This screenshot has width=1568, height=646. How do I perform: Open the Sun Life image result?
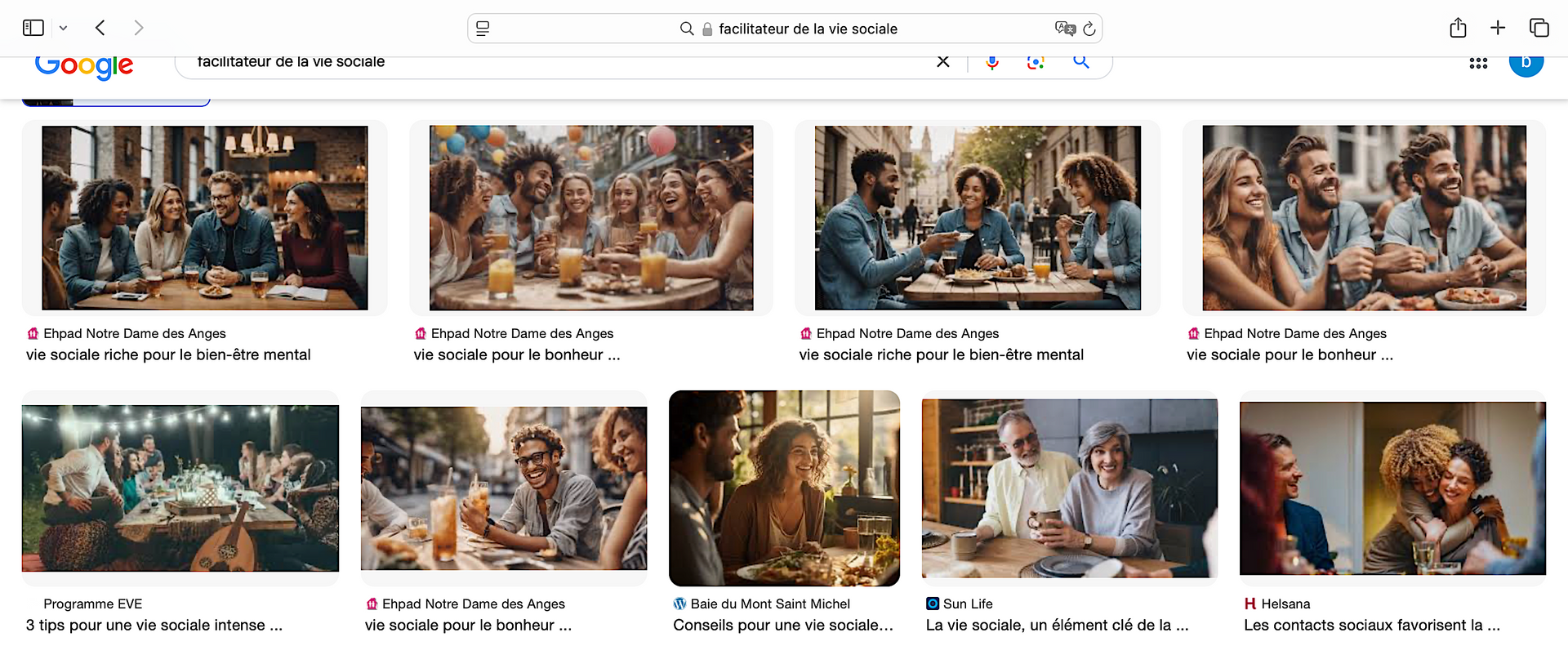coord(1069,488)
